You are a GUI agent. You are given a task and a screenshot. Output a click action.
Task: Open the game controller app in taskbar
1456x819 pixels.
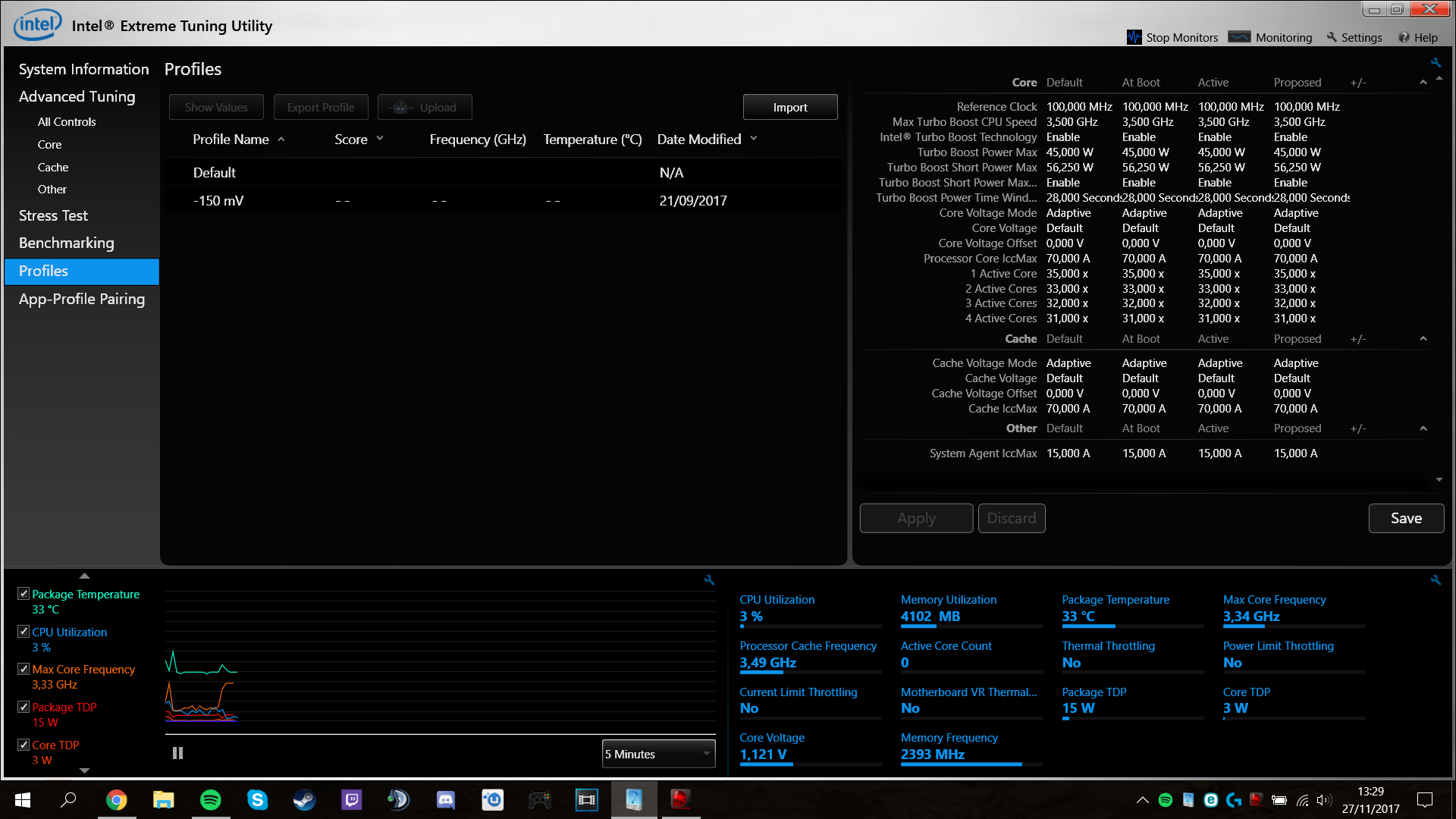pos(539,799)
